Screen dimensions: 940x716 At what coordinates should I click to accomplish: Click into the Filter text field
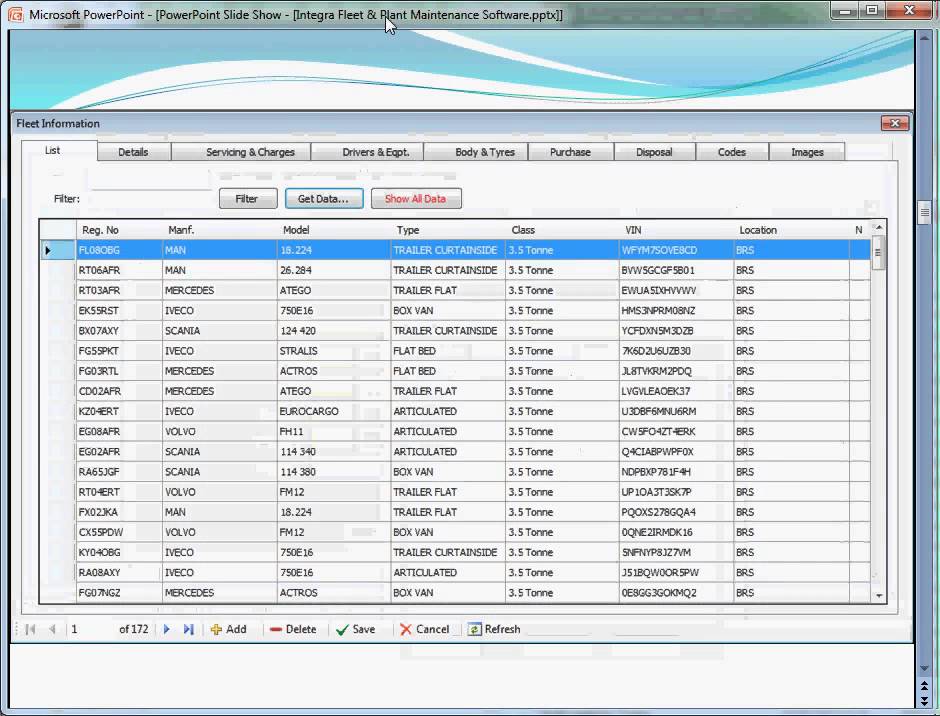click(x=150, y=198)
